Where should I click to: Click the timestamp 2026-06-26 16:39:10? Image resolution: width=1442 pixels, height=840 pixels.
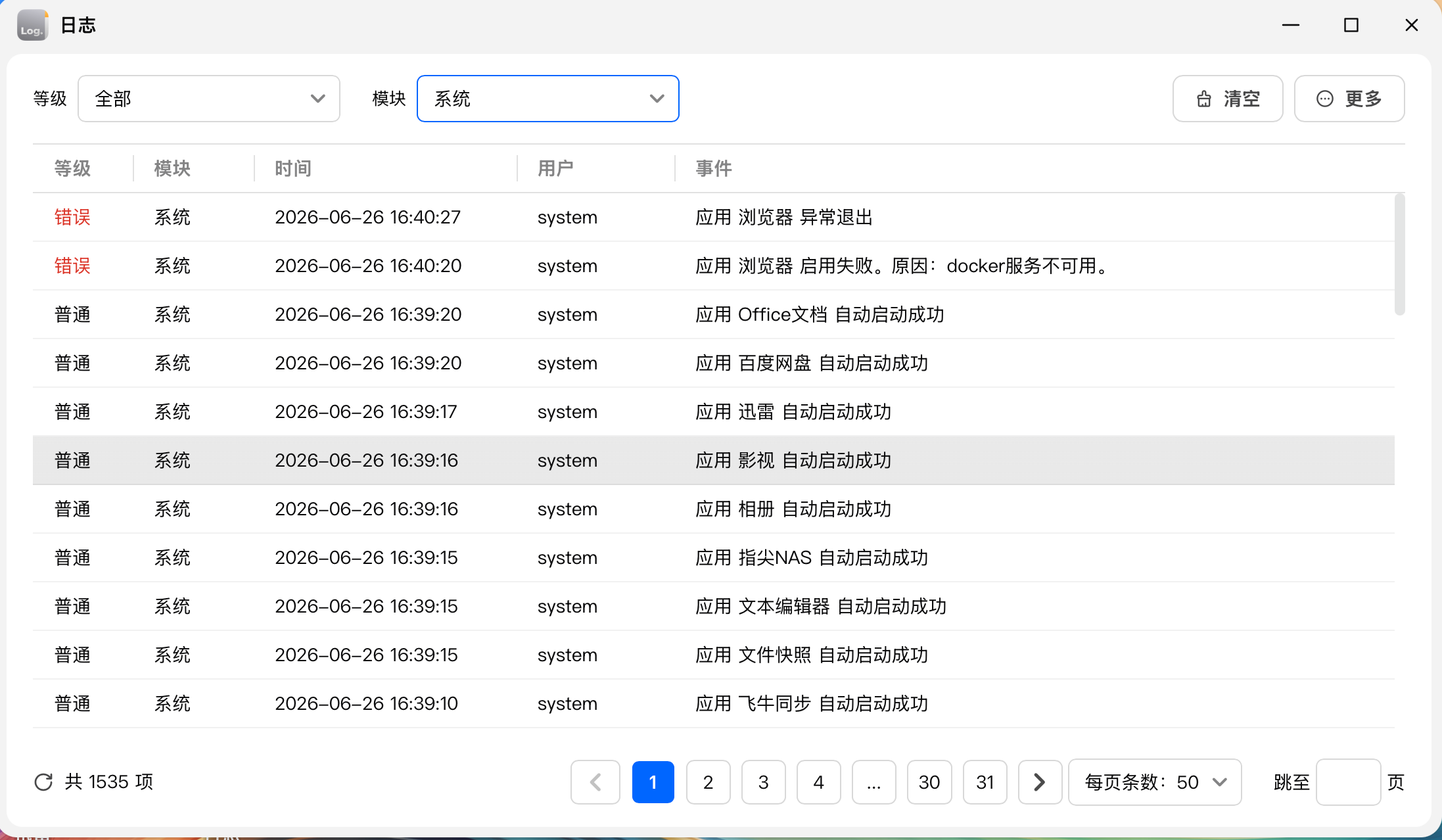click(367, 703)
